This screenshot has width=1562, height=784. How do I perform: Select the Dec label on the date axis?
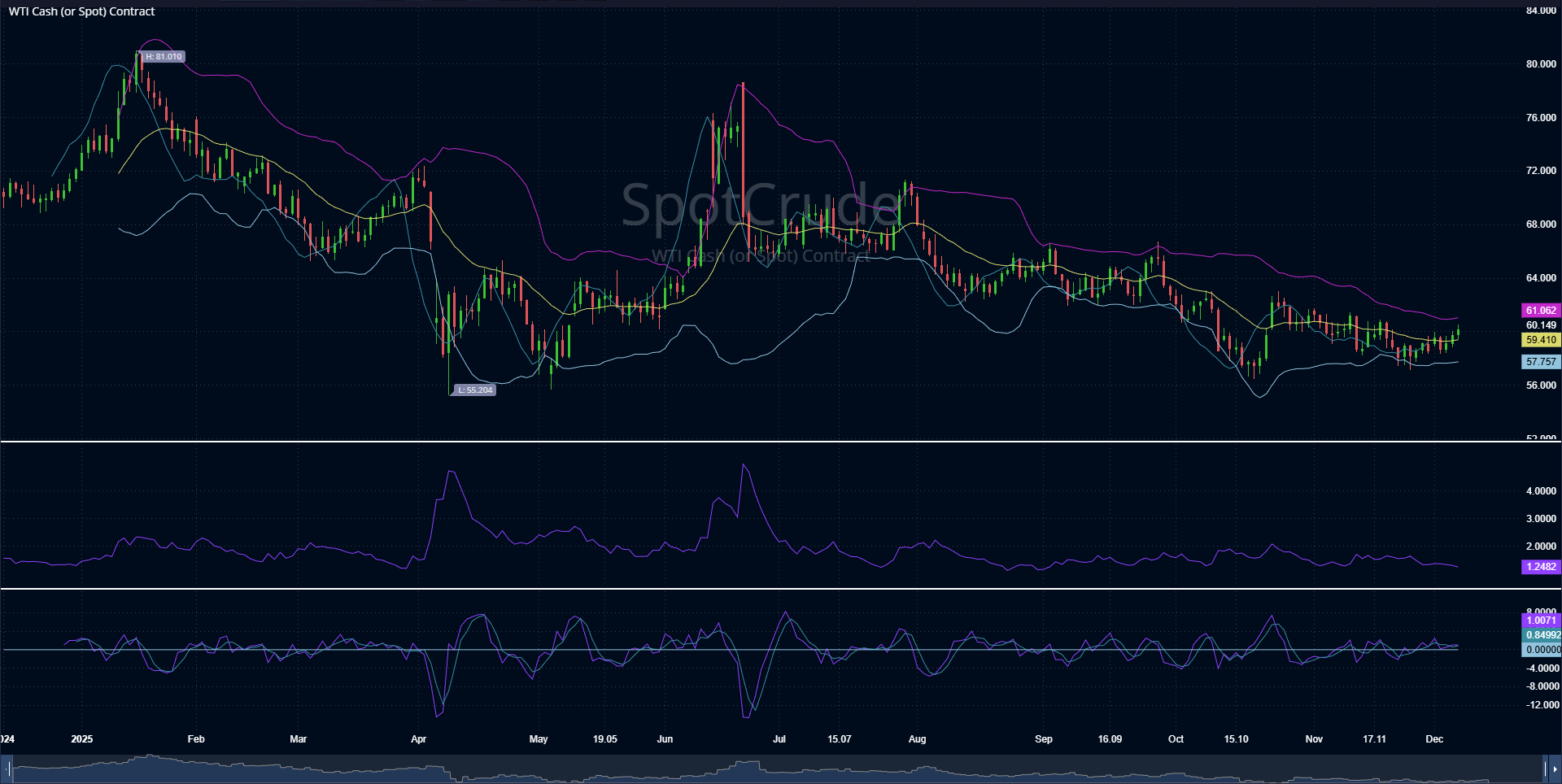pos(1435,739)
